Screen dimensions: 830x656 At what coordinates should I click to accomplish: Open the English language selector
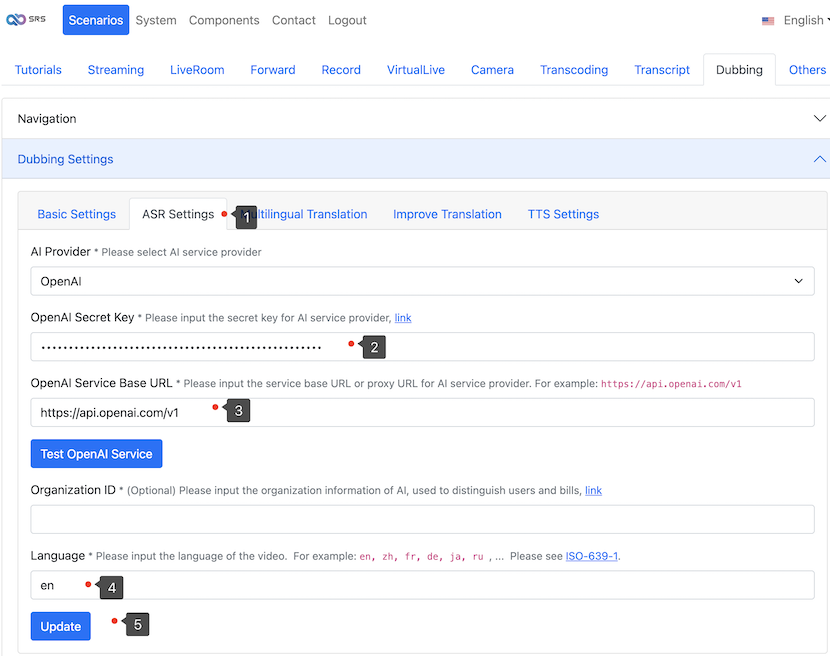tap(794, 20)
